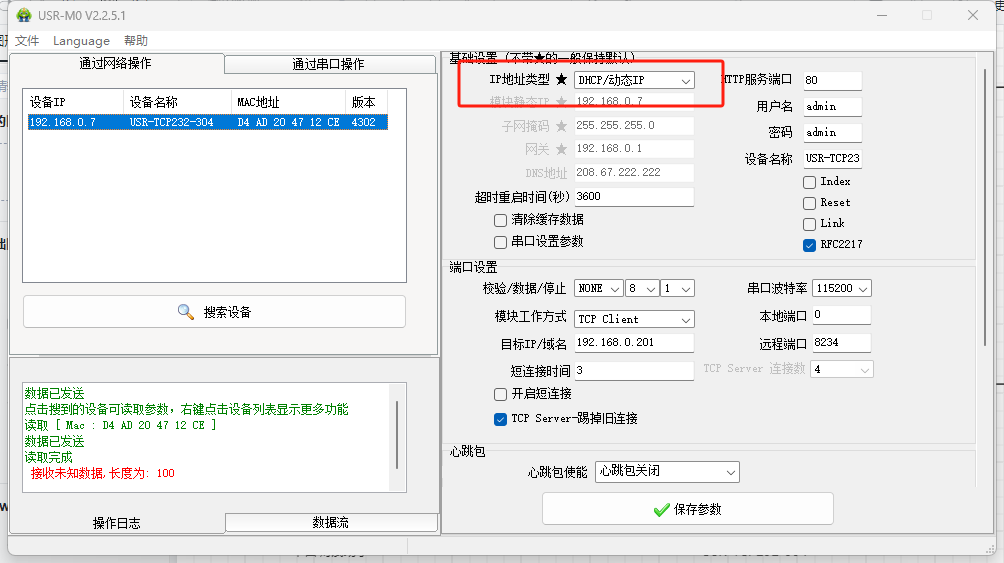Click device name USR-TCP232-304 cell
Viewport: 1004px width, 563px height.
[x=171, y=122]
